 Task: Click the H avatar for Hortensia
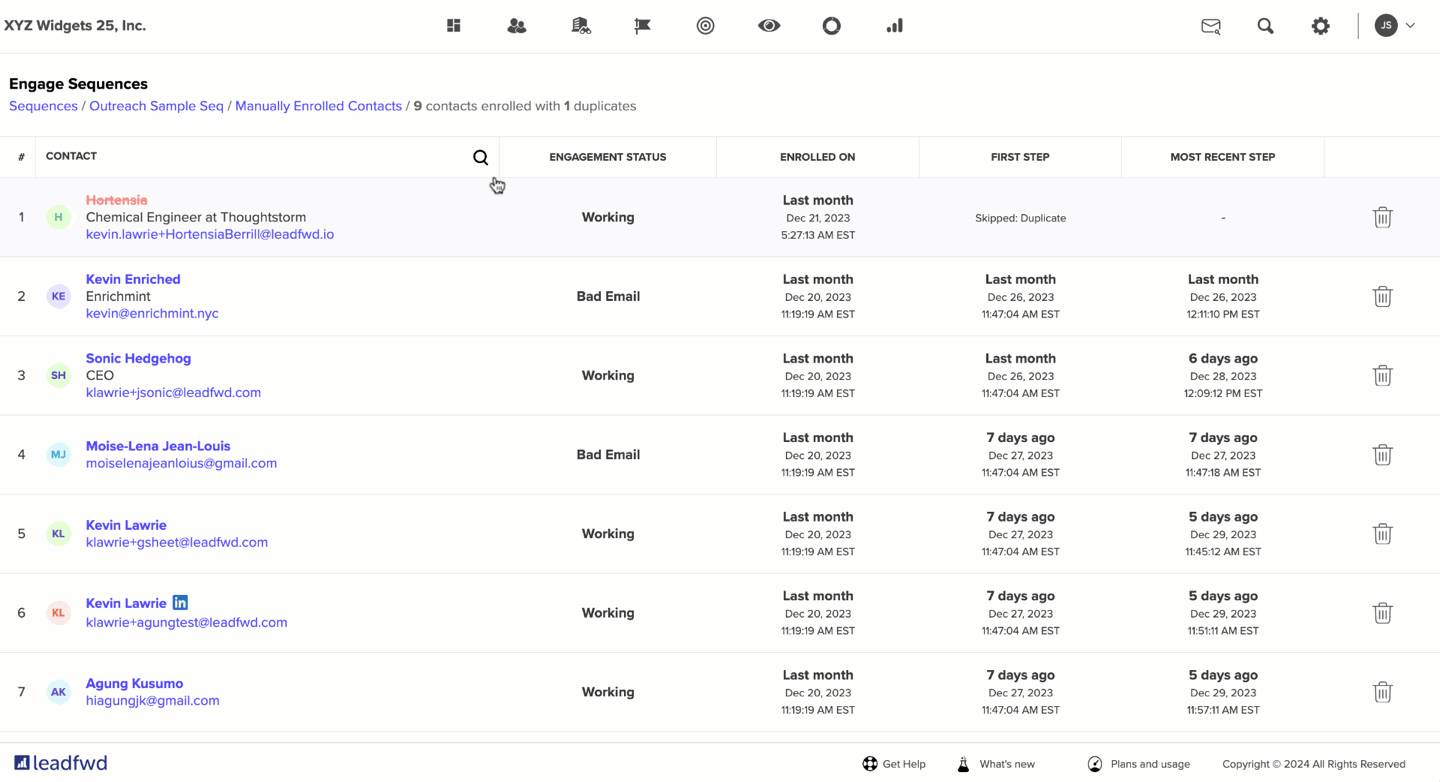click(58, 217)
